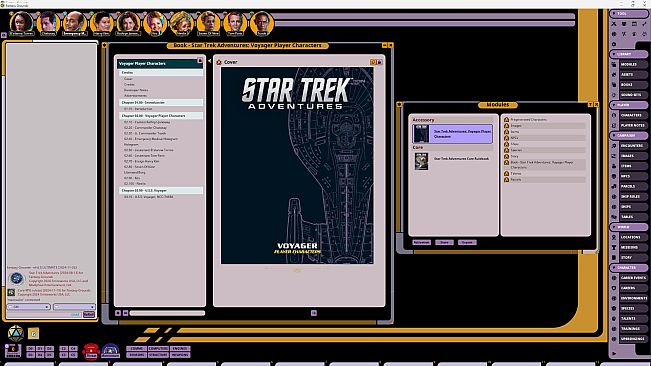
Task: Click the Story sidebar icon
Action: [x=614, y=257]
